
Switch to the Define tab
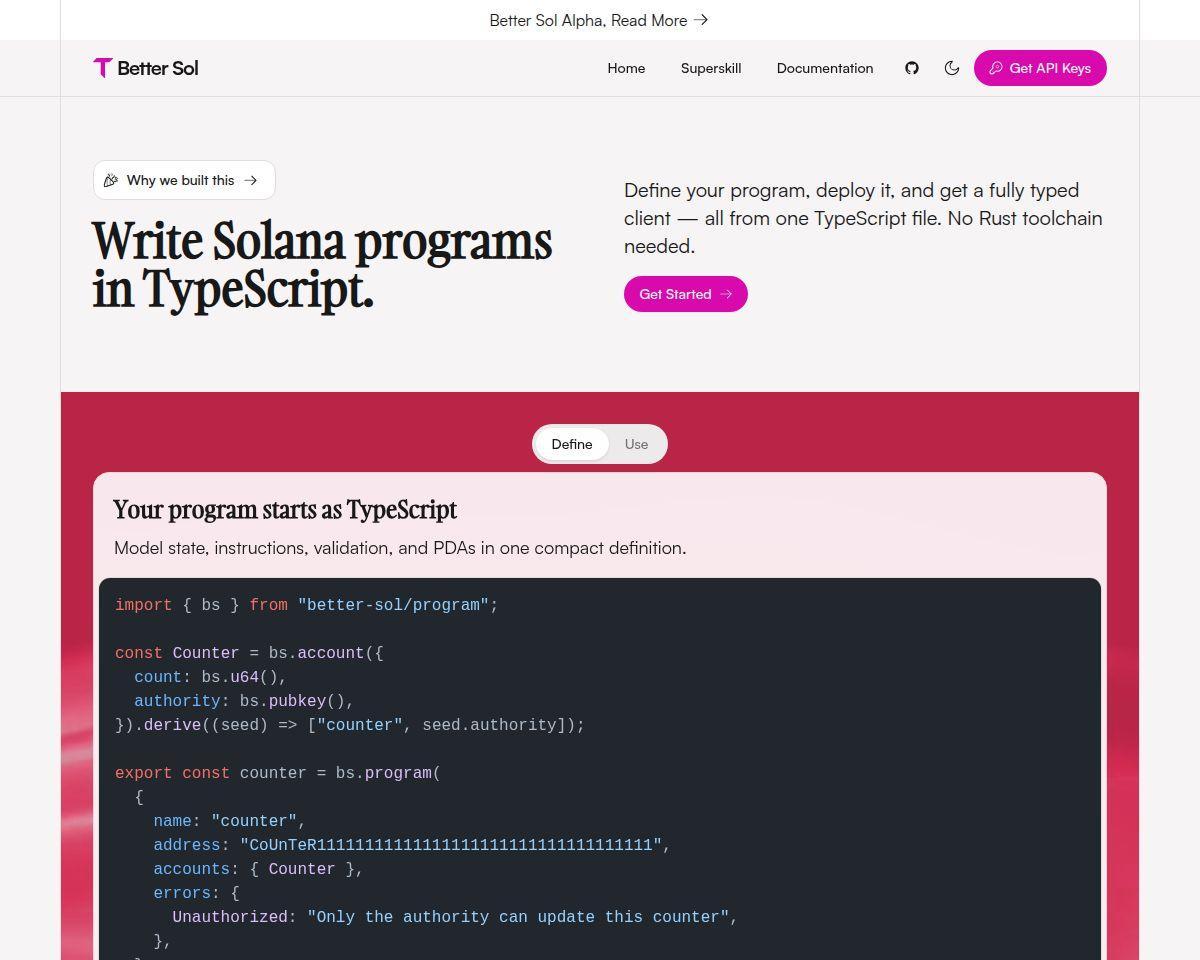pos(572,444)
